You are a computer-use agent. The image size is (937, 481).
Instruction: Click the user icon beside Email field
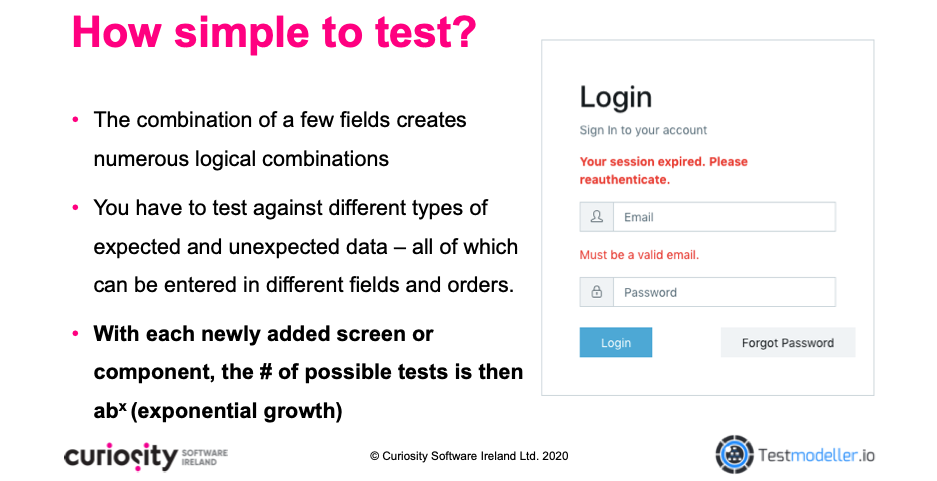point(596,217)
